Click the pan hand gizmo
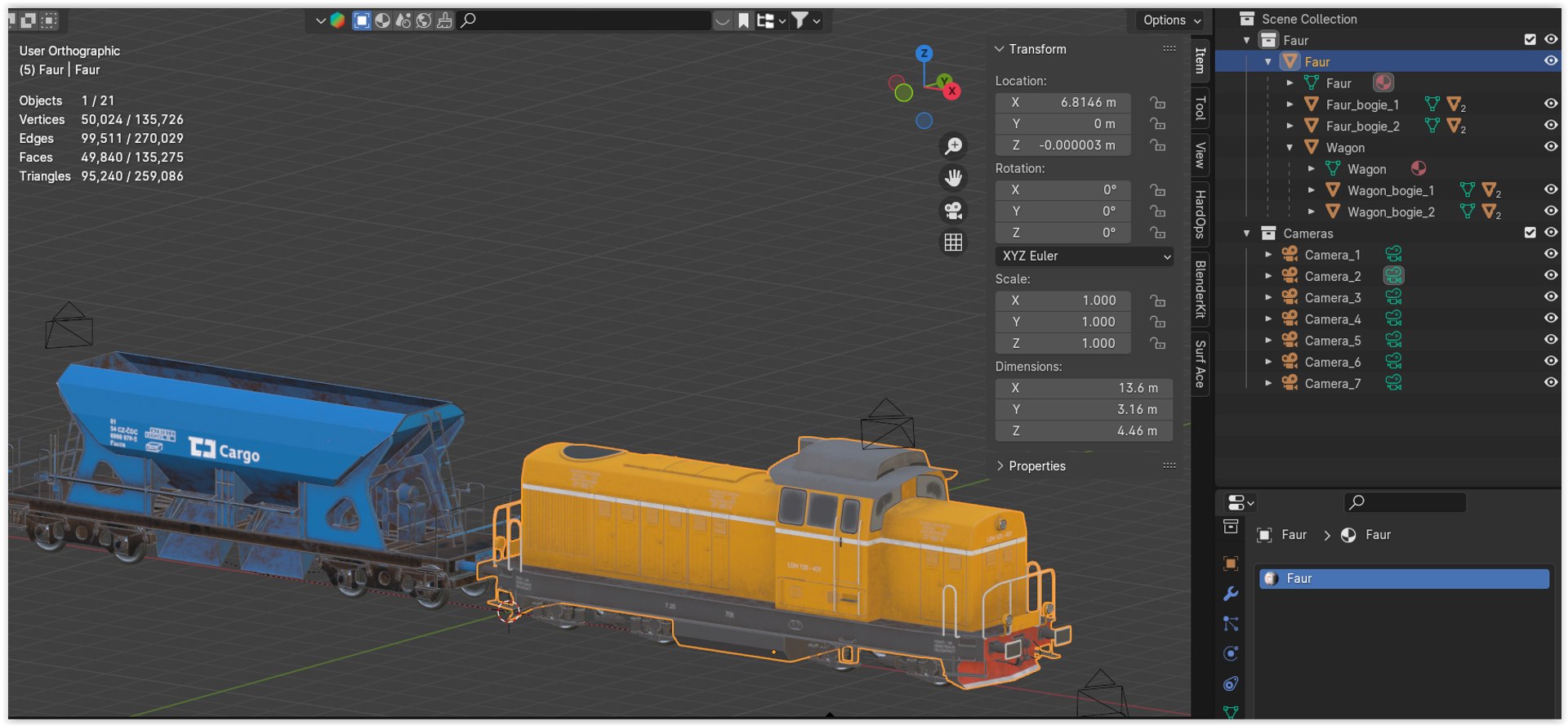This screenshot has height=726, width=1568. (953, 178)
